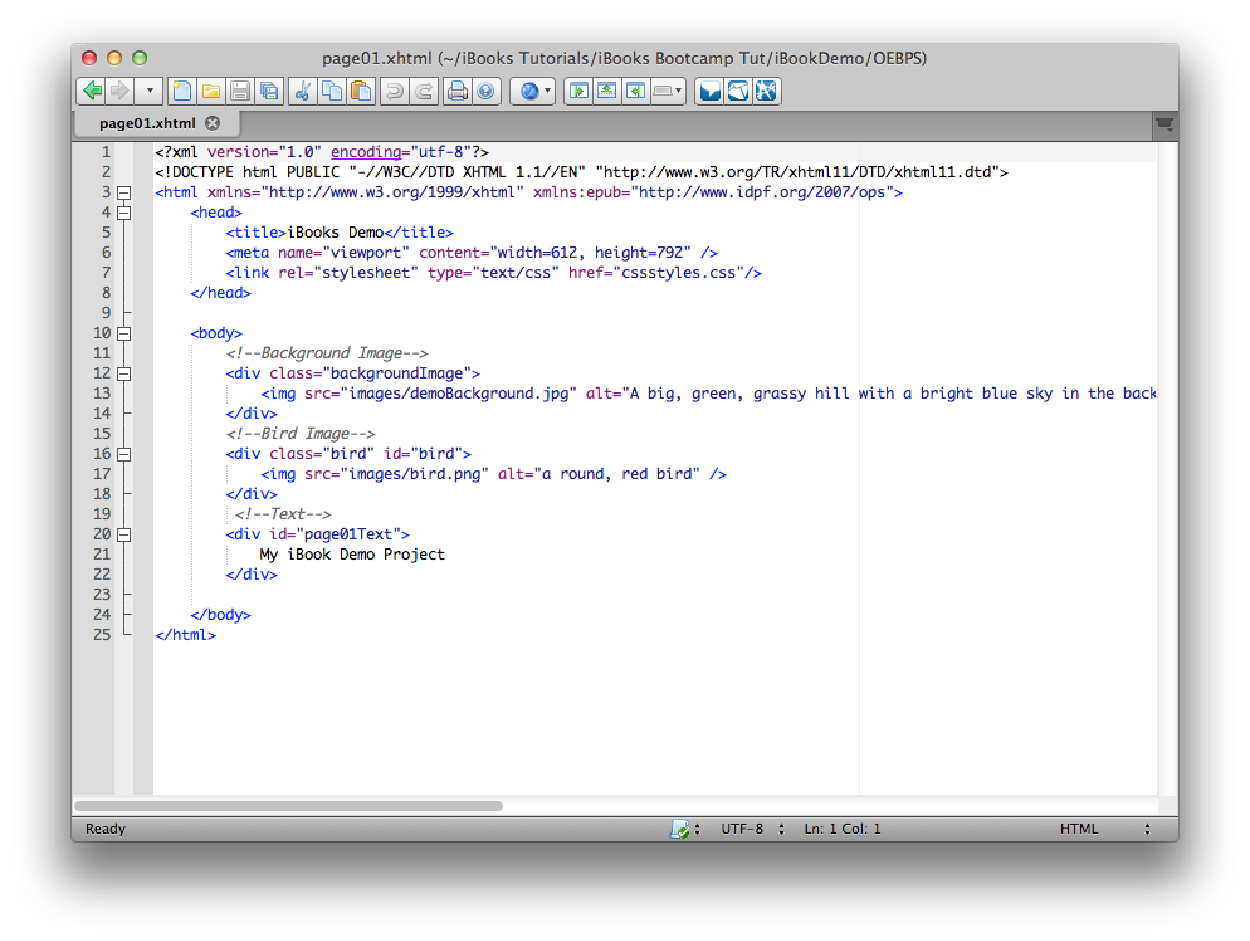This screenshot has width=1250, height=941.
Task: Click the blue globe-sphere icon before the last toolbar icon
Action: (738, 91)
